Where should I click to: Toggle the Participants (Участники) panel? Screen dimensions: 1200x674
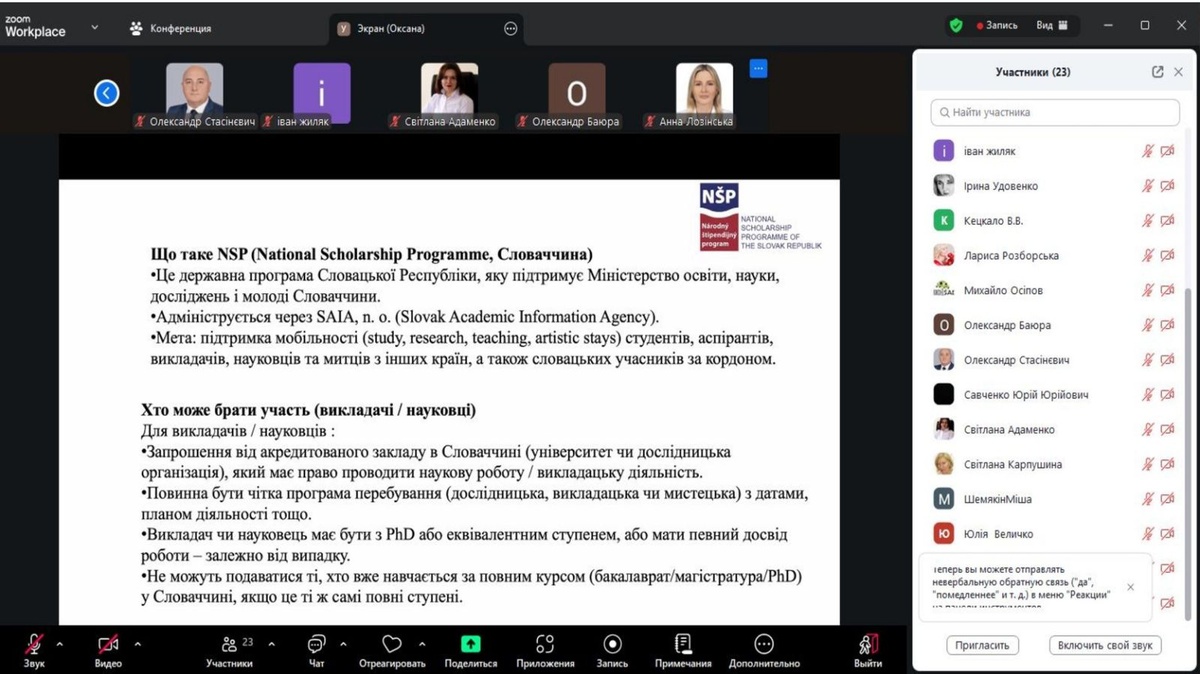tap(230, 644)
